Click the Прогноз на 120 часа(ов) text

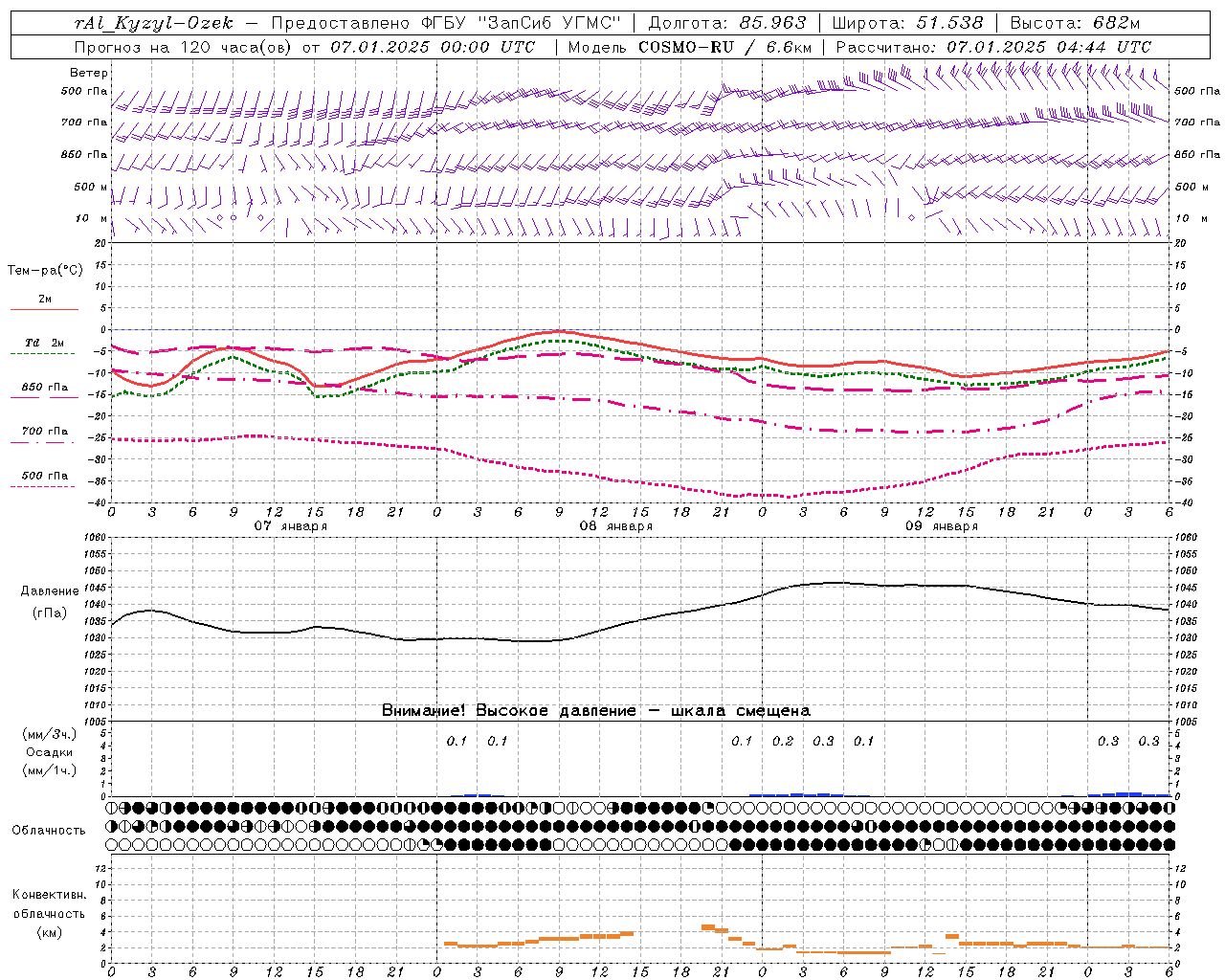(184, 47)
